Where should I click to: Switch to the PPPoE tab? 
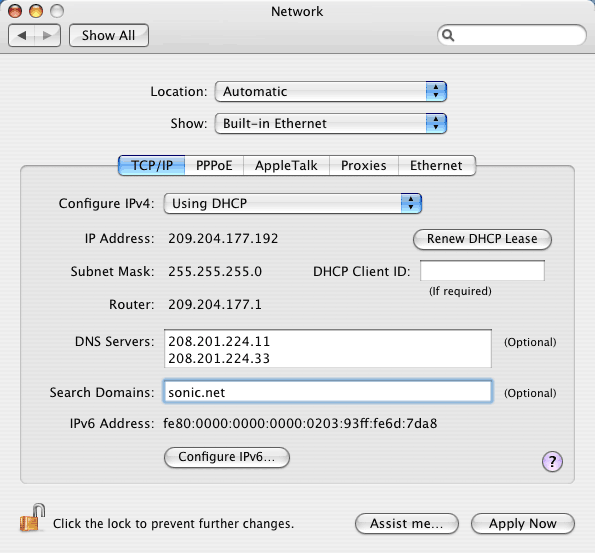click(x=214, y=165)
